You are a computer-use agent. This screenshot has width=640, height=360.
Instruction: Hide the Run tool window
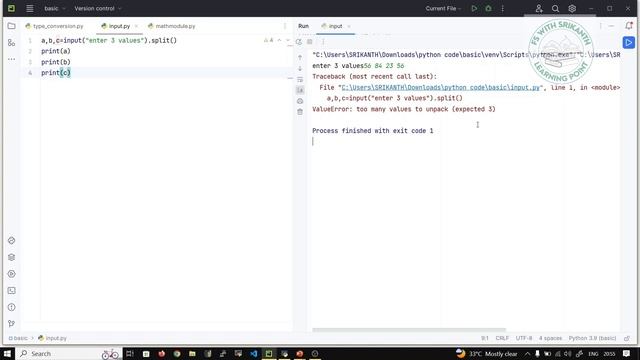click(611, 26)
